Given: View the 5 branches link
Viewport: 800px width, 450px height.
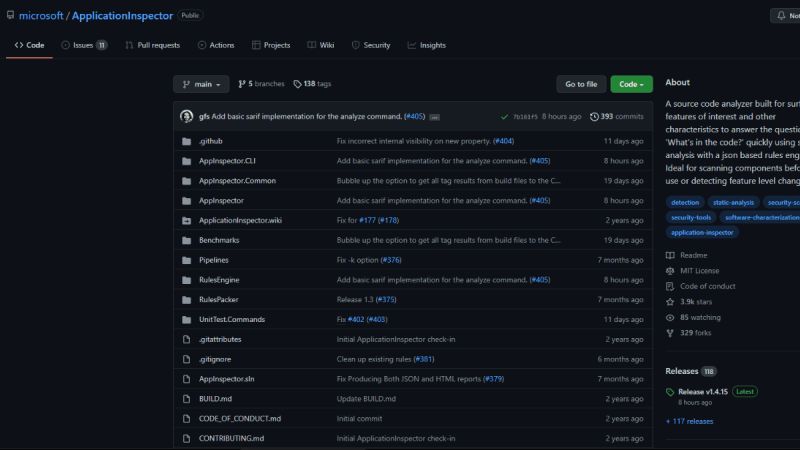Looking at the screenshot, I should (261, 84).
